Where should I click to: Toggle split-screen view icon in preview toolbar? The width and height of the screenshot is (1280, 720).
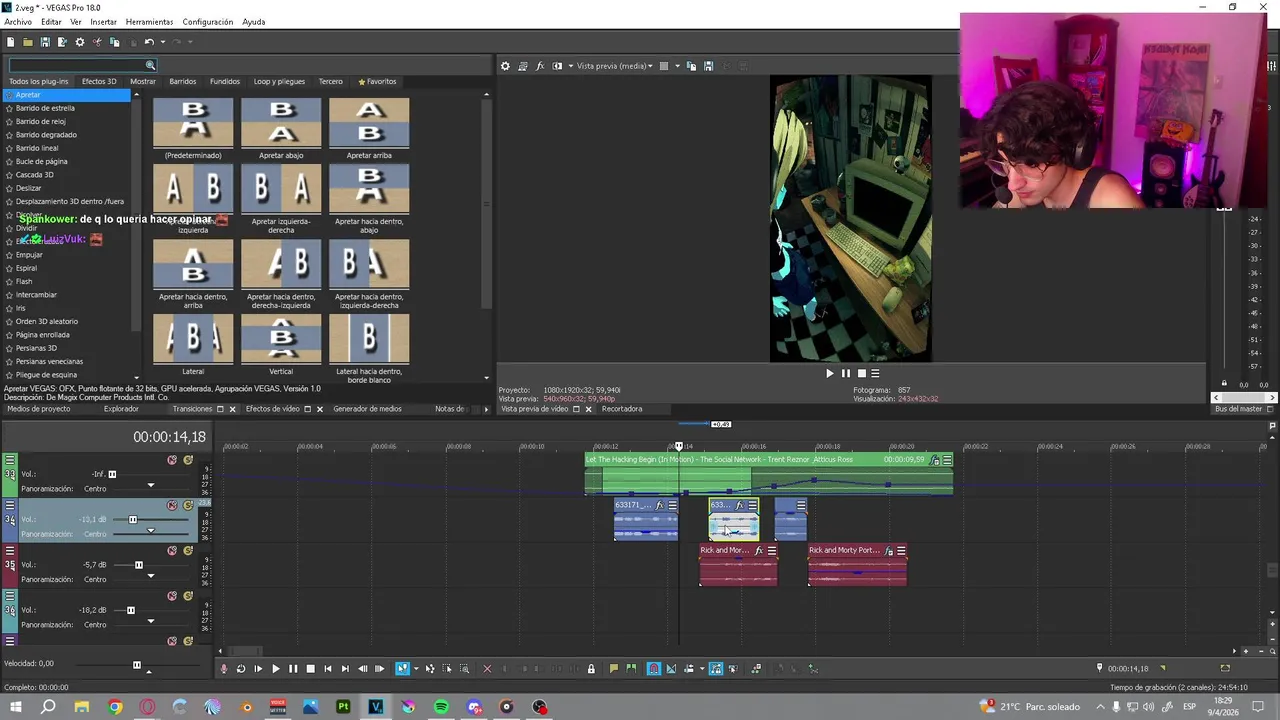[x=557, y=66]
